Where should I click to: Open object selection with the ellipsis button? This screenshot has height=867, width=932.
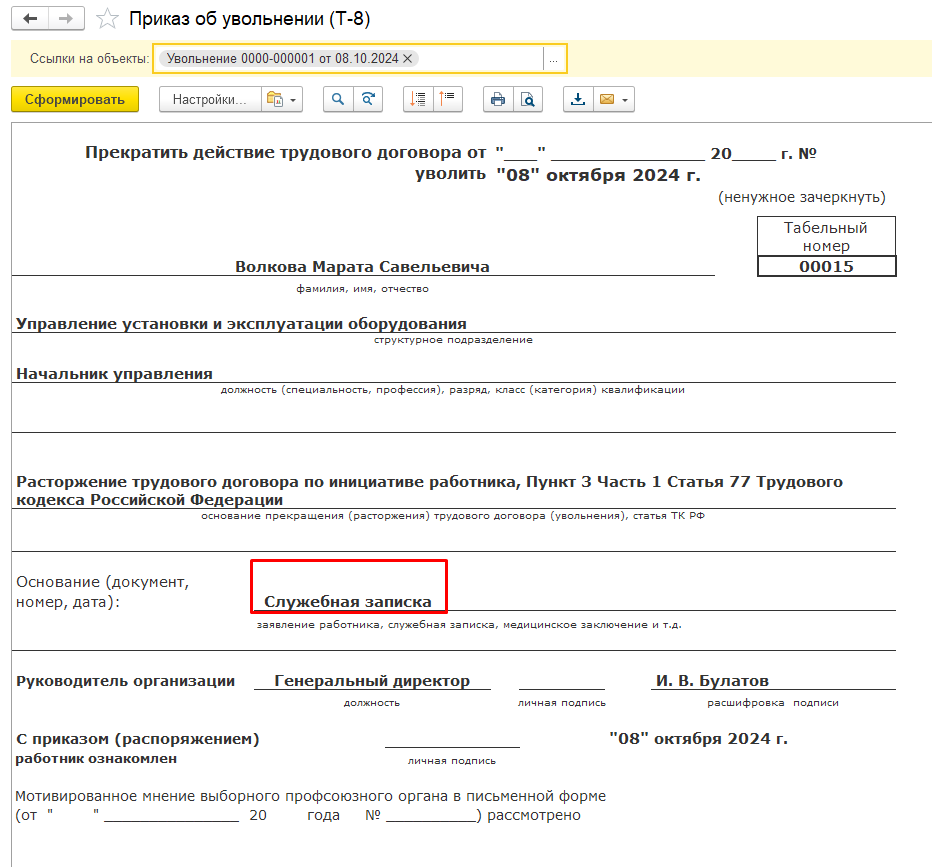click(553, 59)
